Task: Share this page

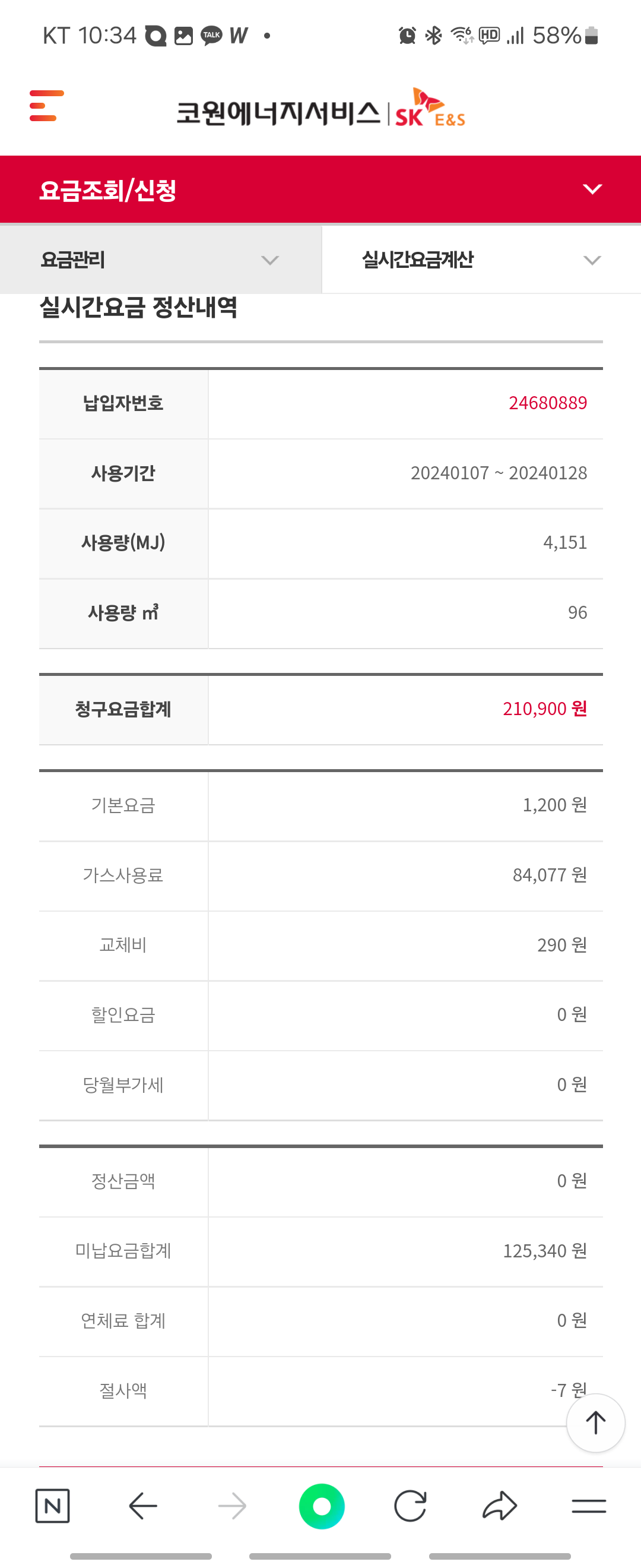Action: click(x=500, y=1506)
